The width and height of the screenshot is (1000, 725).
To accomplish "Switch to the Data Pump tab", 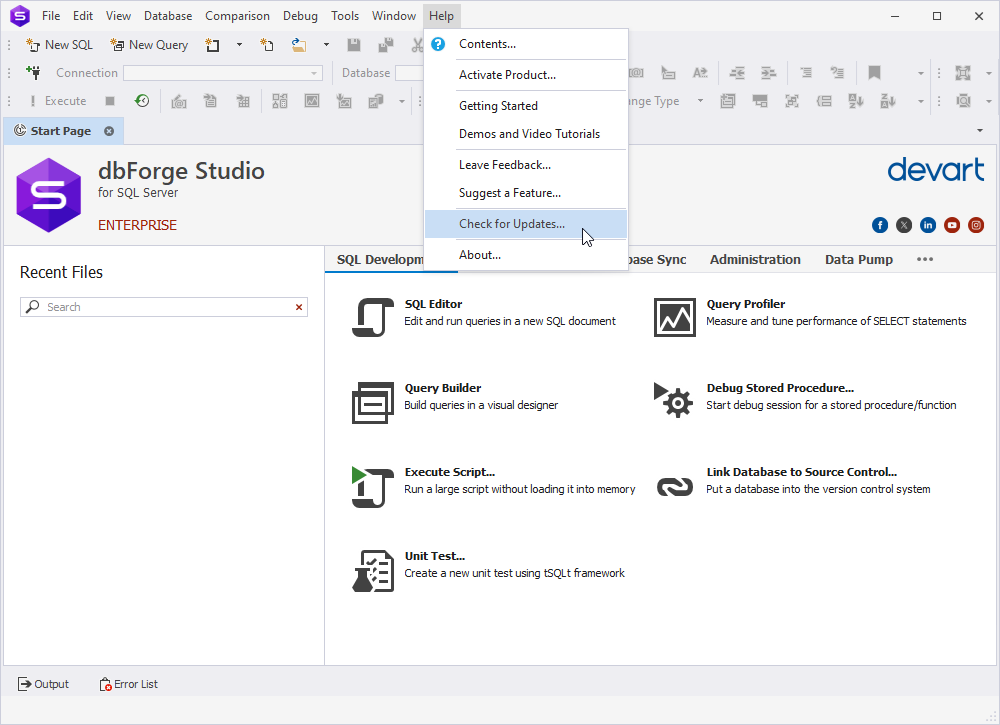I will click(x=858, y=260).
